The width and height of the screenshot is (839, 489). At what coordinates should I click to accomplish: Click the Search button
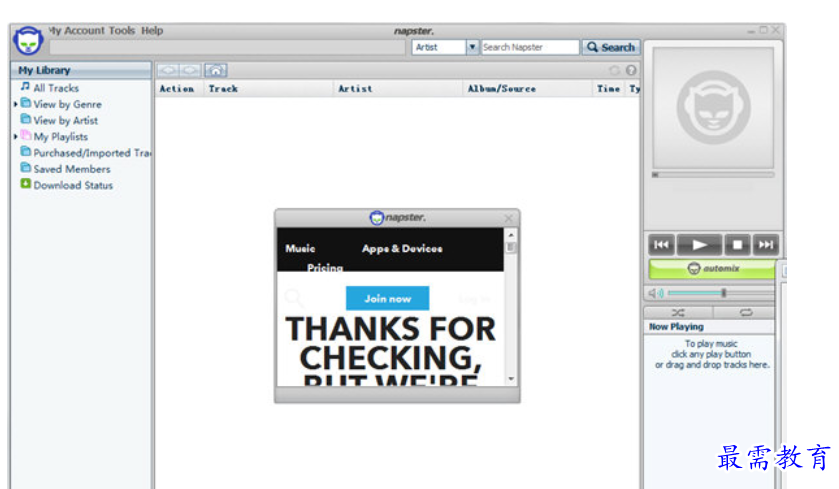click(611, 47)
